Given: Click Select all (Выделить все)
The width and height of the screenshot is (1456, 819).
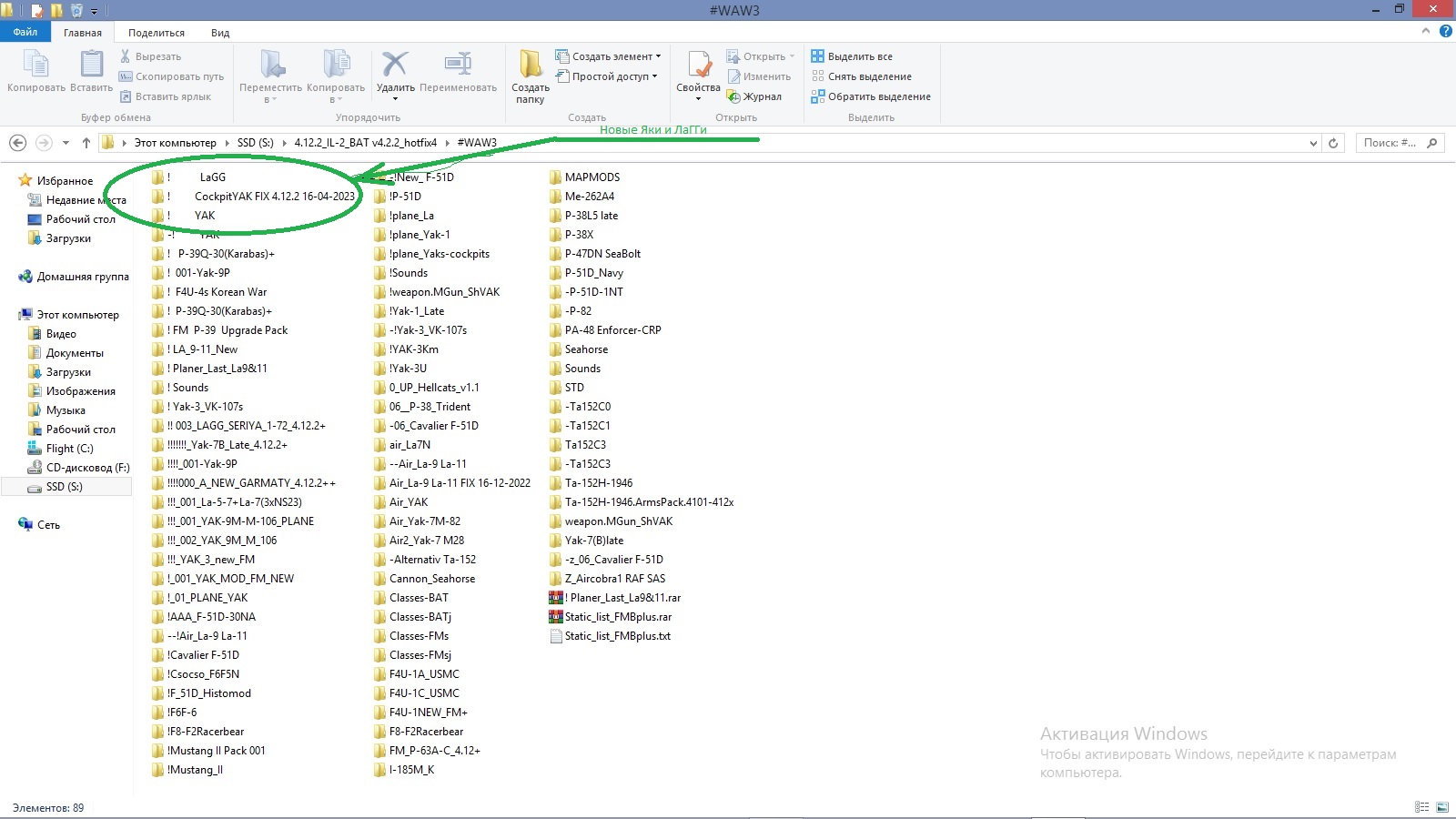Looking at the screenshot, I should click(x=852, y=56).
